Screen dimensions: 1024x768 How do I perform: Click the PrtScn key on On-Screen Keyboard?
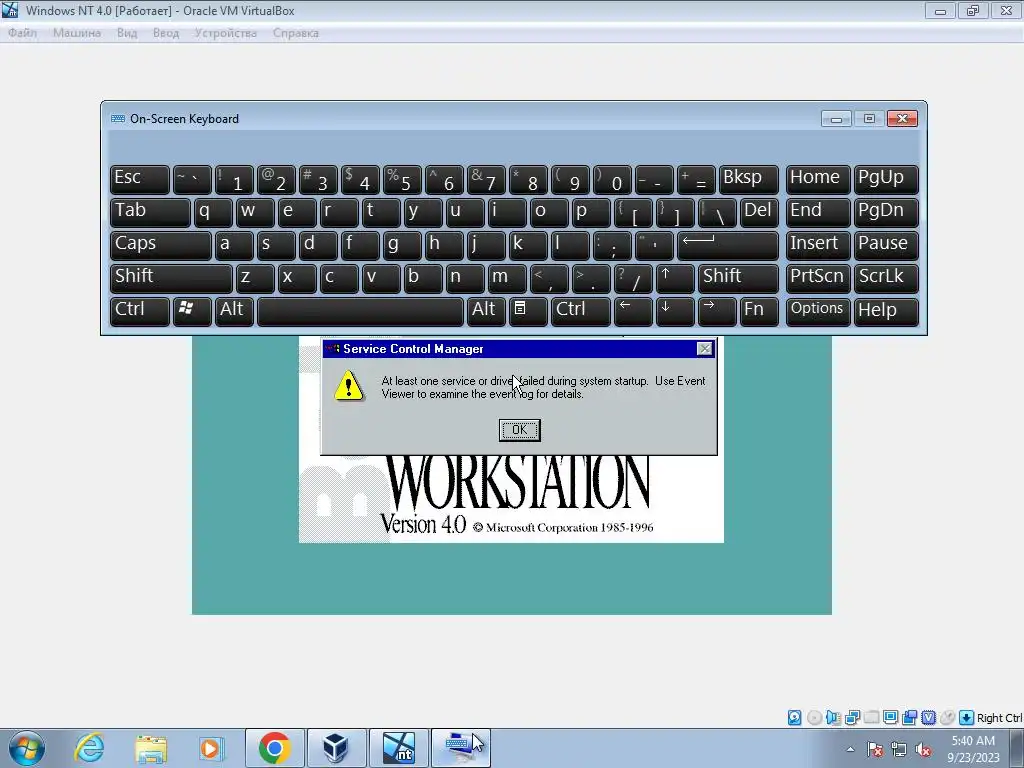point(817,278)
